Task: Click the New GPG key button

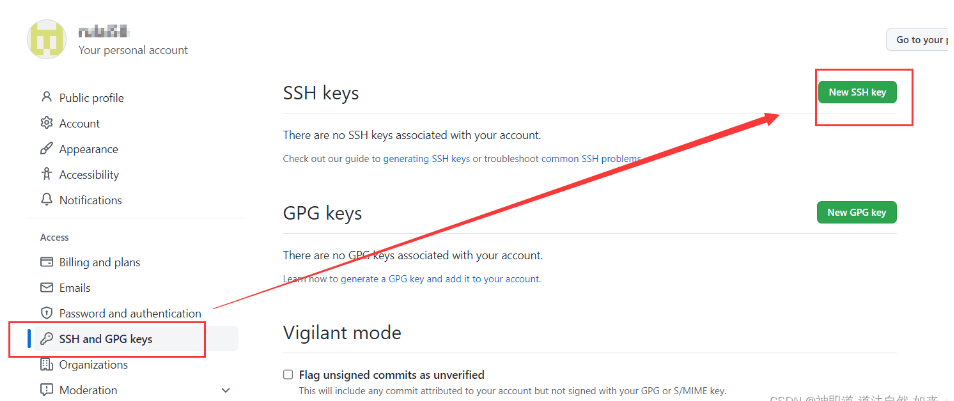Action: pyautogui.click(x=857, y=212)
